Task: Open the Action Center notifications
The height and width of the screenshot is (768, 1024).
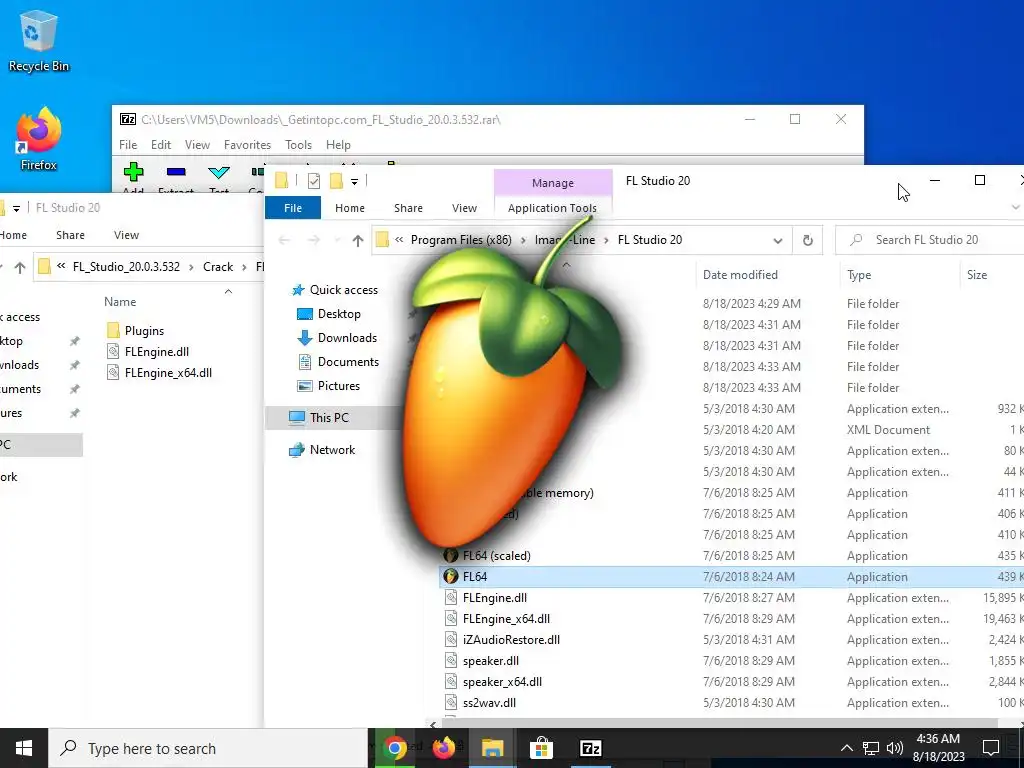Action: click(991, 748)
